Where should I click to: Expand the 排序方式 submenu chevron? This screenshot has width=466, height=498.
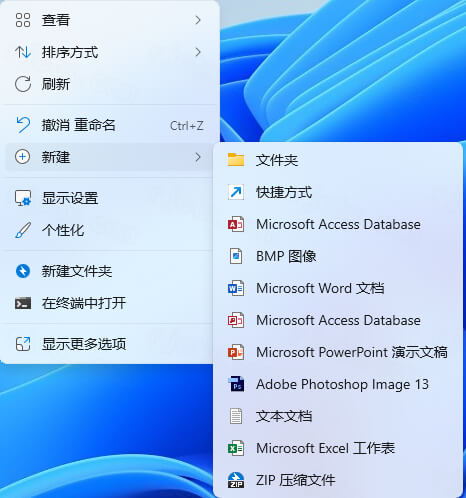coord(198,52)
